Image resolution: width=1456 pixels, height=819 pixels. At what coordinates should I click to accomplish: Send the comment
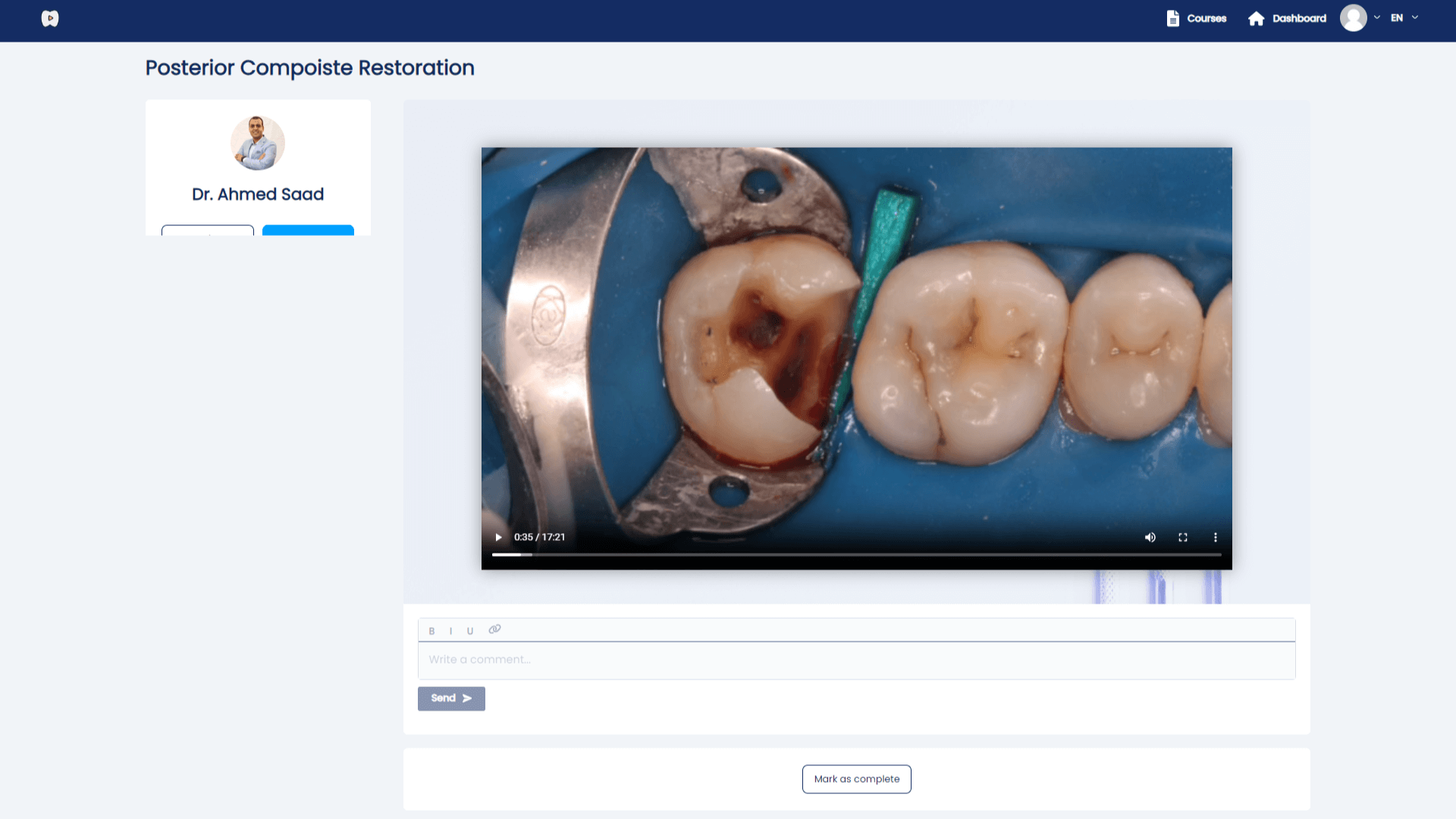[451, 698]
